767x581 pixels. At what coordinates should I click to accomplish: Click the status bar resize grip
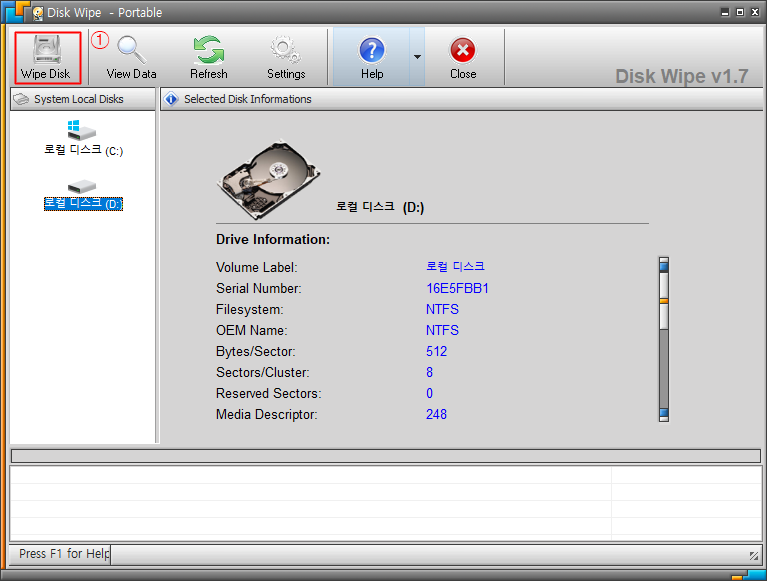pos(754,555)
